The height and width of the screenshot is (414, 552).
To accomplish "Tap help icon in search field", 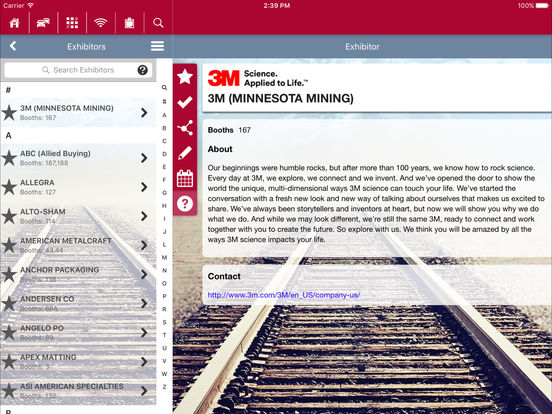I will click(x=143, y=70).
